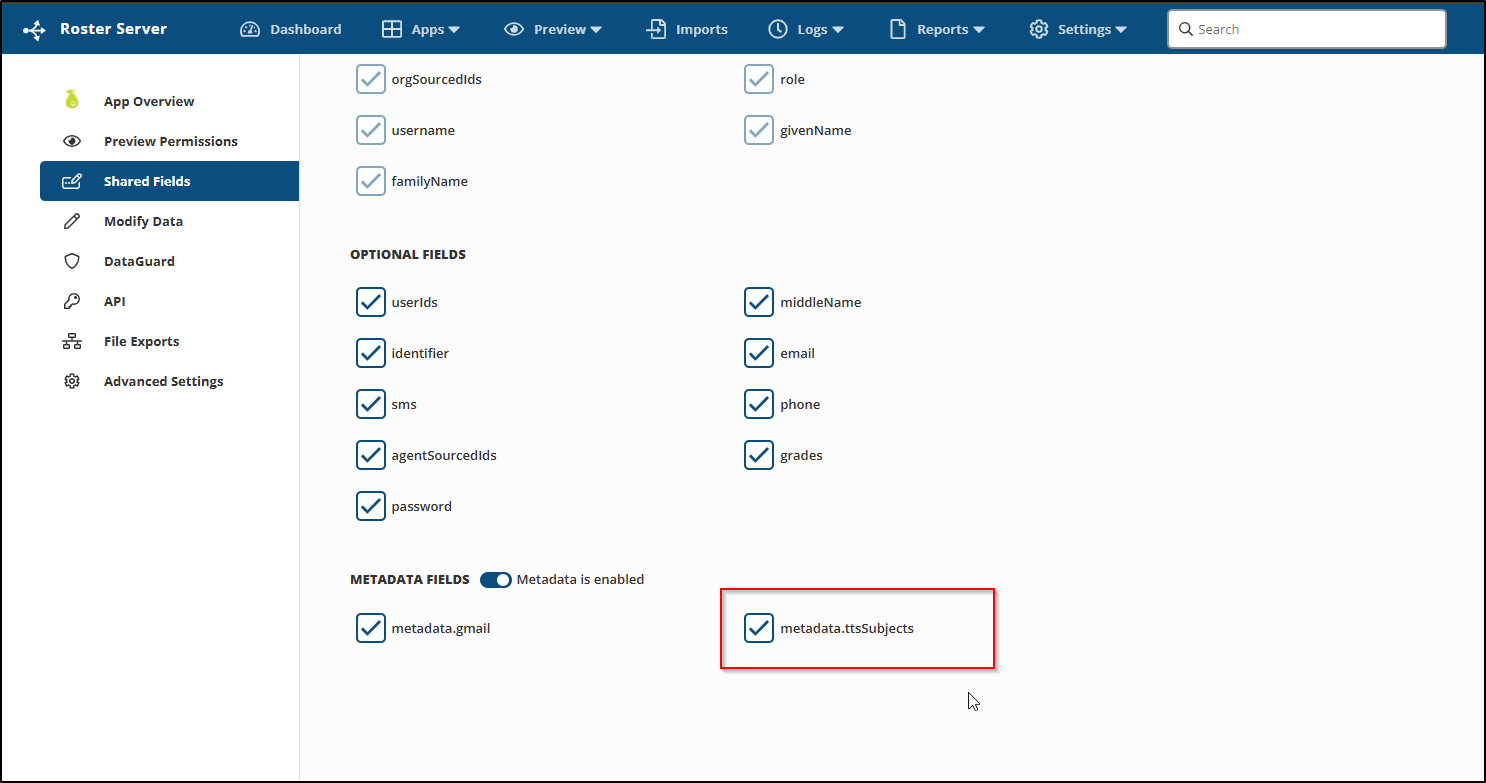Open DataGuard in the sidebar

pyautogui.click(x=169, y=261)
